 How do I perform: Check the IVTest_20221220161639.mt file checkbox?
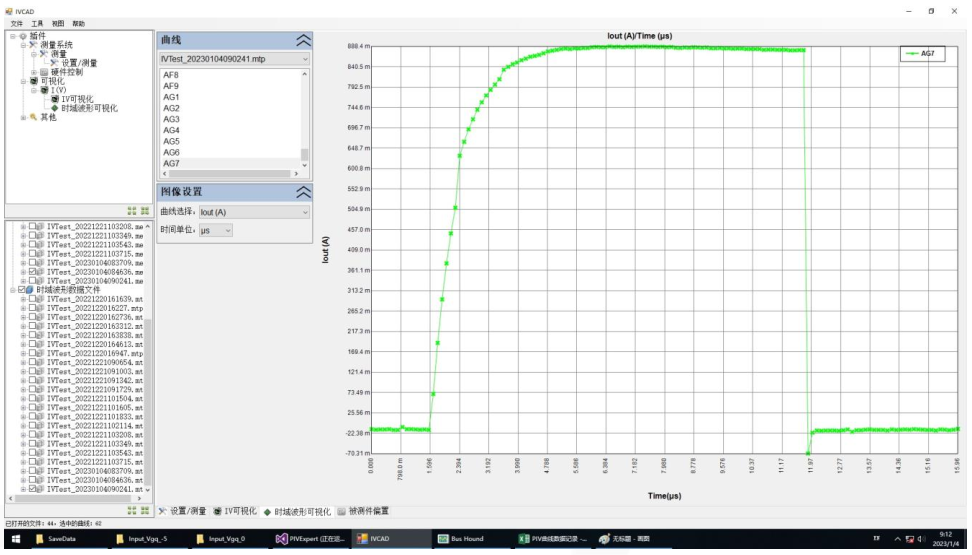pyautogui.click(x=33, y=299)
